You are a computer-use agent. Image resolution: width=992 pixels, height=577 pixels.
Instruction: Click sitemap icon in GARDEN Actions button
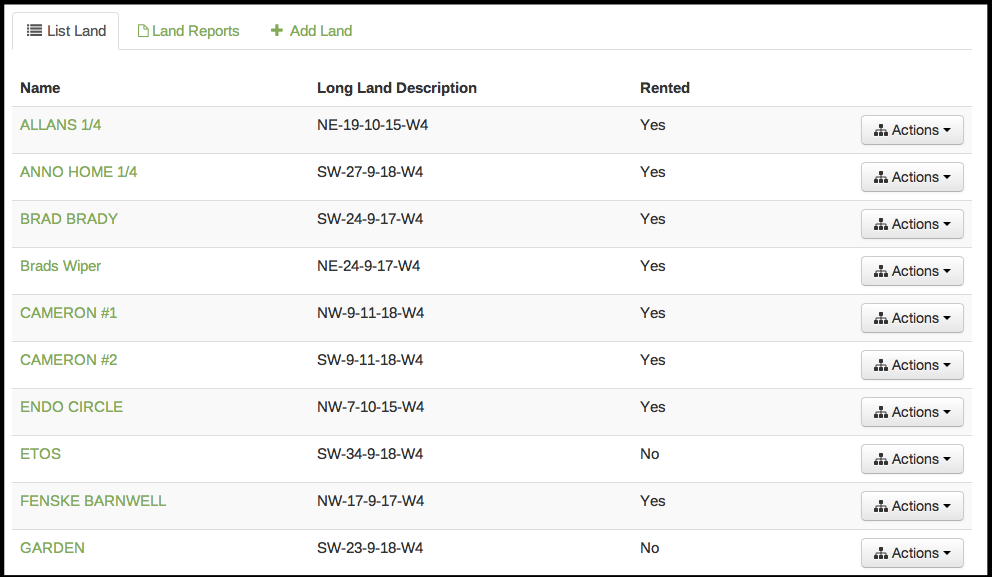click(881, 554)
